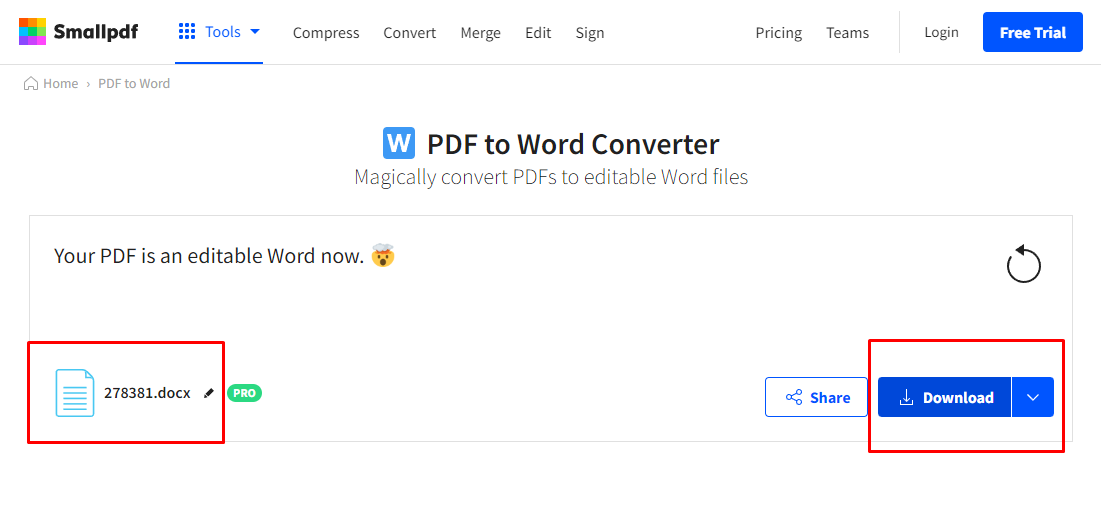Open the Compress menu item
The width and height of the screenshot is (1101, 523).
tap(326, 32)
